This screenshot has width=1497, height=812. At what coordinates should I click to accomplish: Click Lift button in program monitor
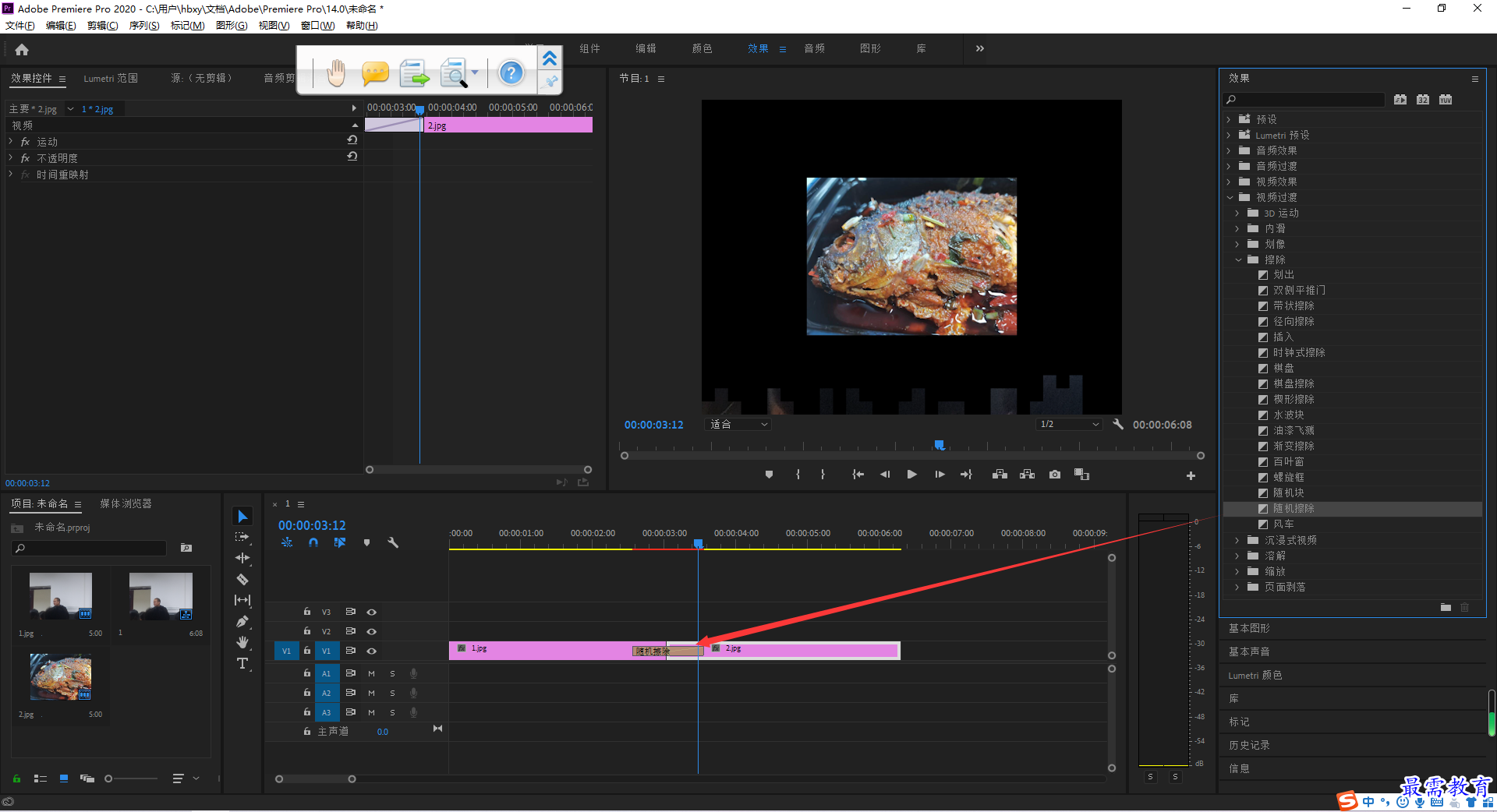click(1000, 475)
